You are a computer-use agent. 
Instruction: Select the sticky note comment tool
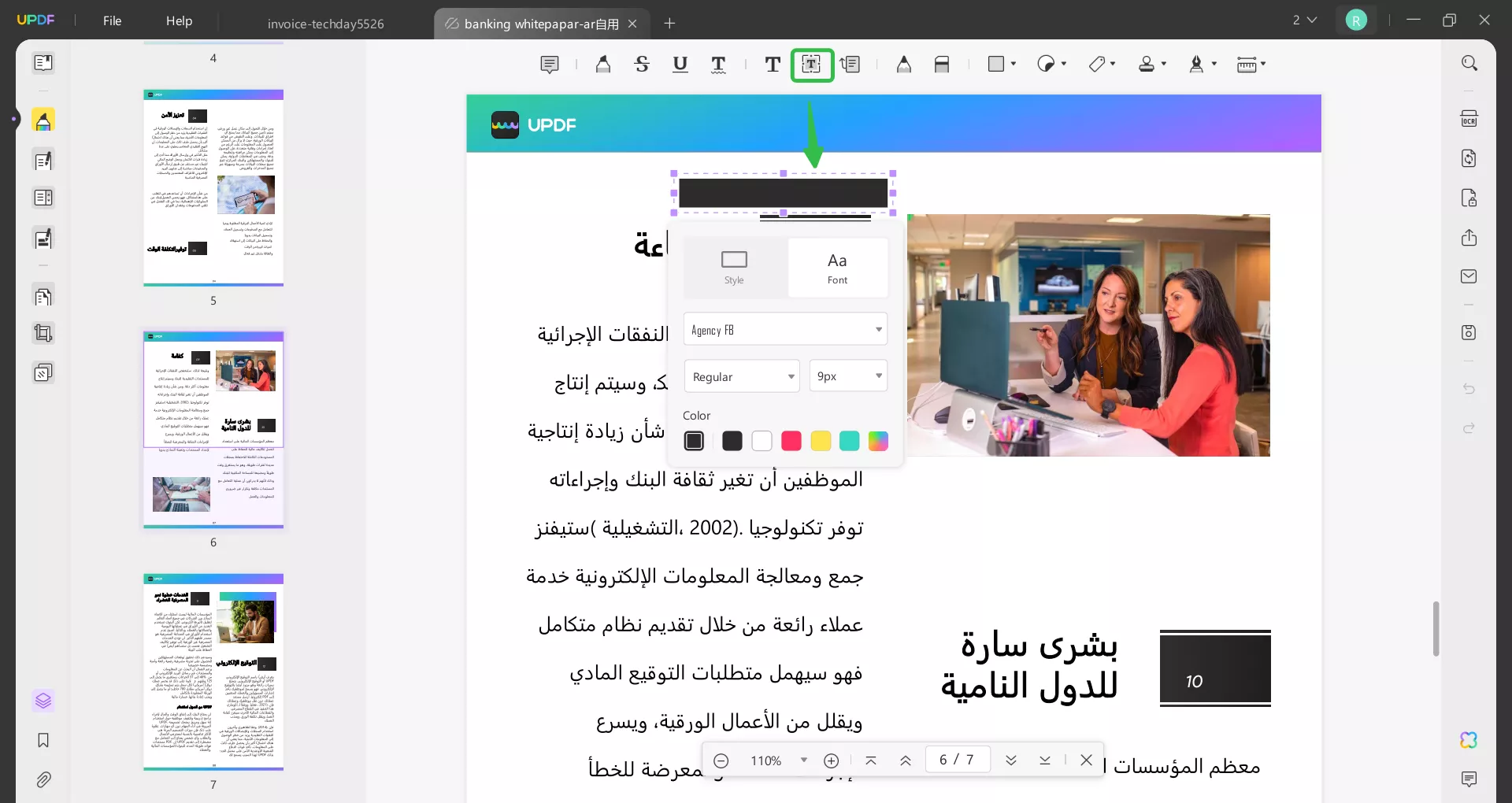[x=550, y=65]
